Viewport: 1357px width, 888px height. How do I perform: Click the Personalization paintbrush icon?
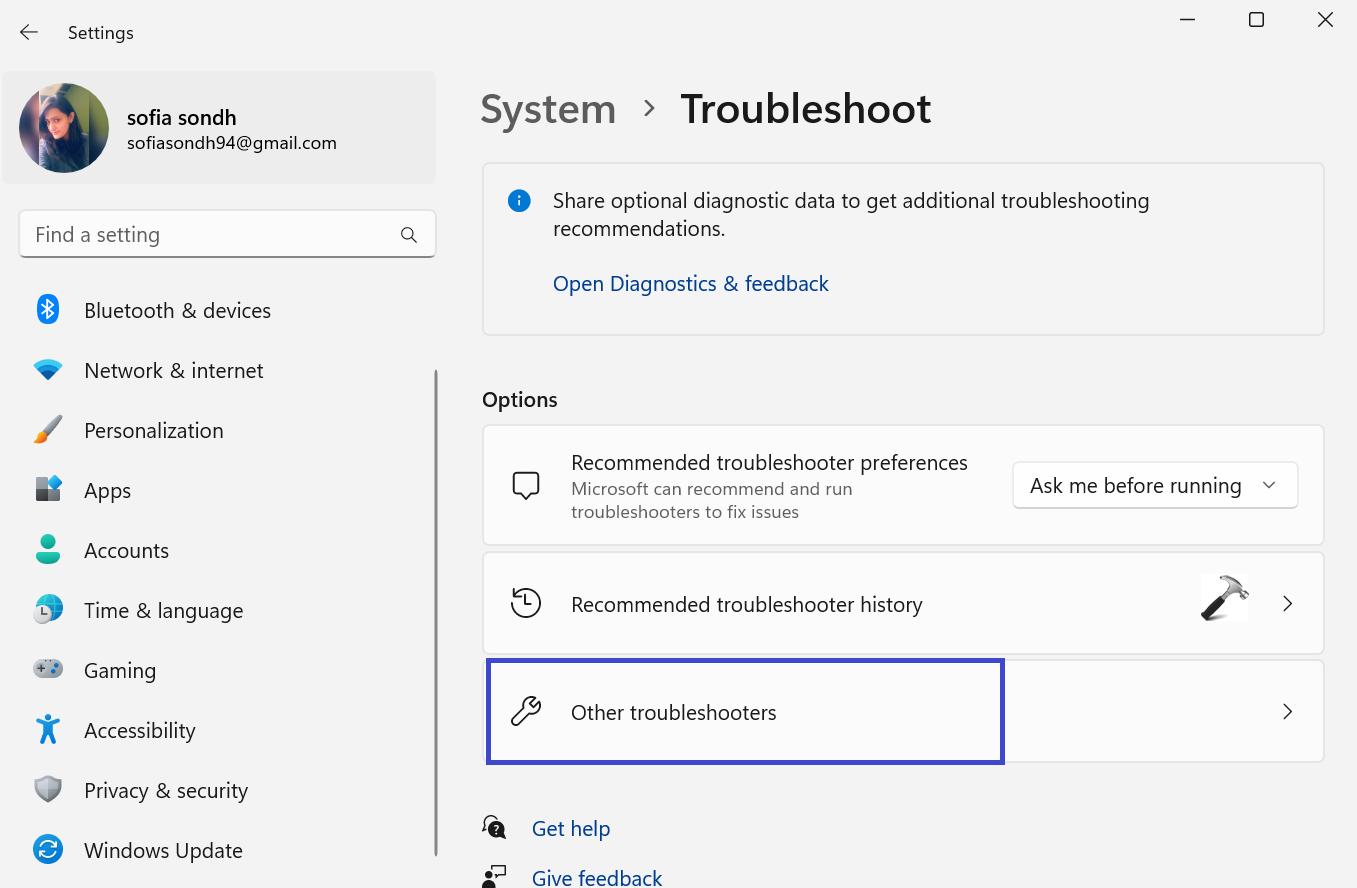click(47, 430)
